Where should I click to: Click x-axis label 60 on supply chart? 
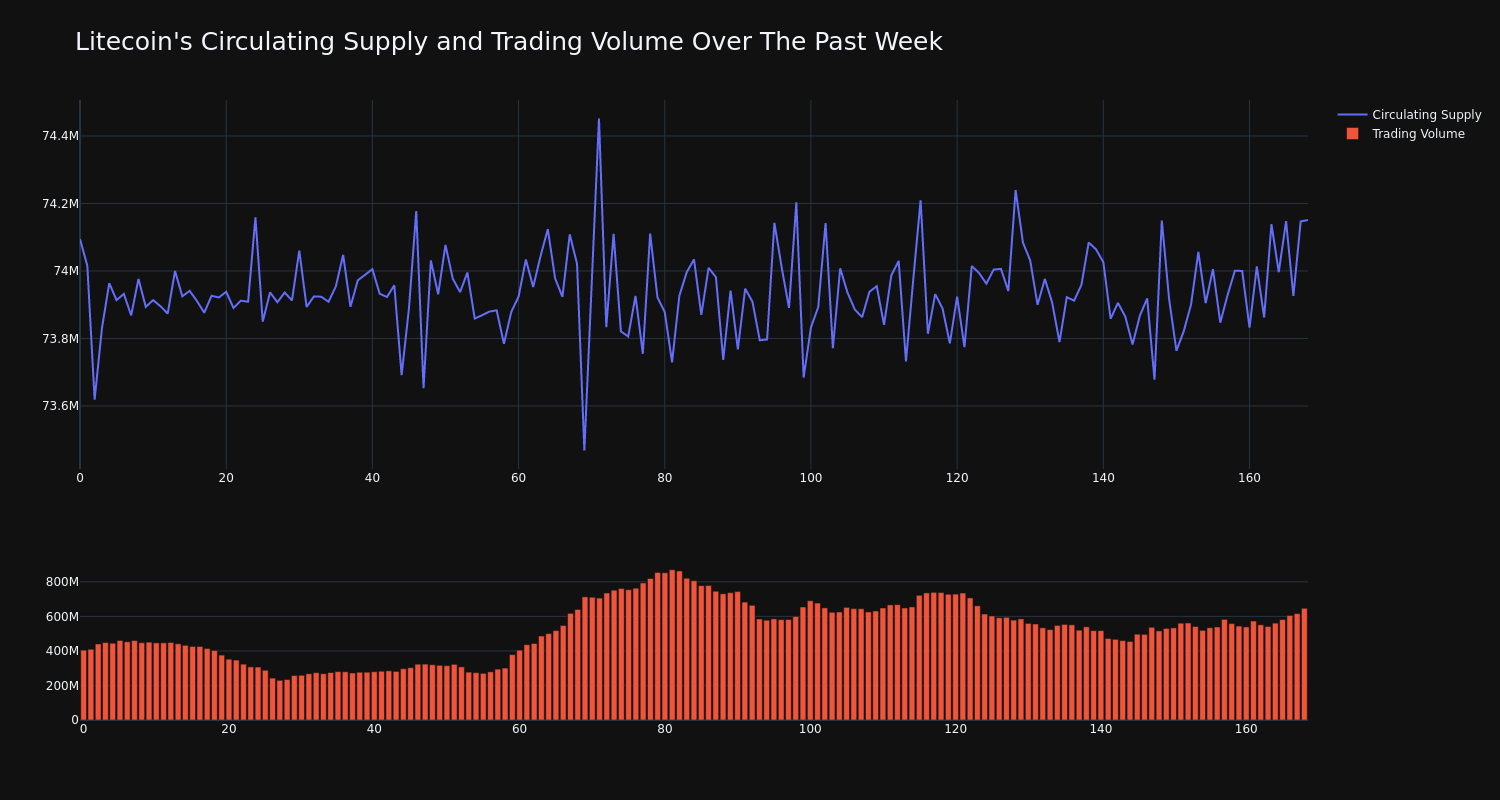tap(518, 478)
